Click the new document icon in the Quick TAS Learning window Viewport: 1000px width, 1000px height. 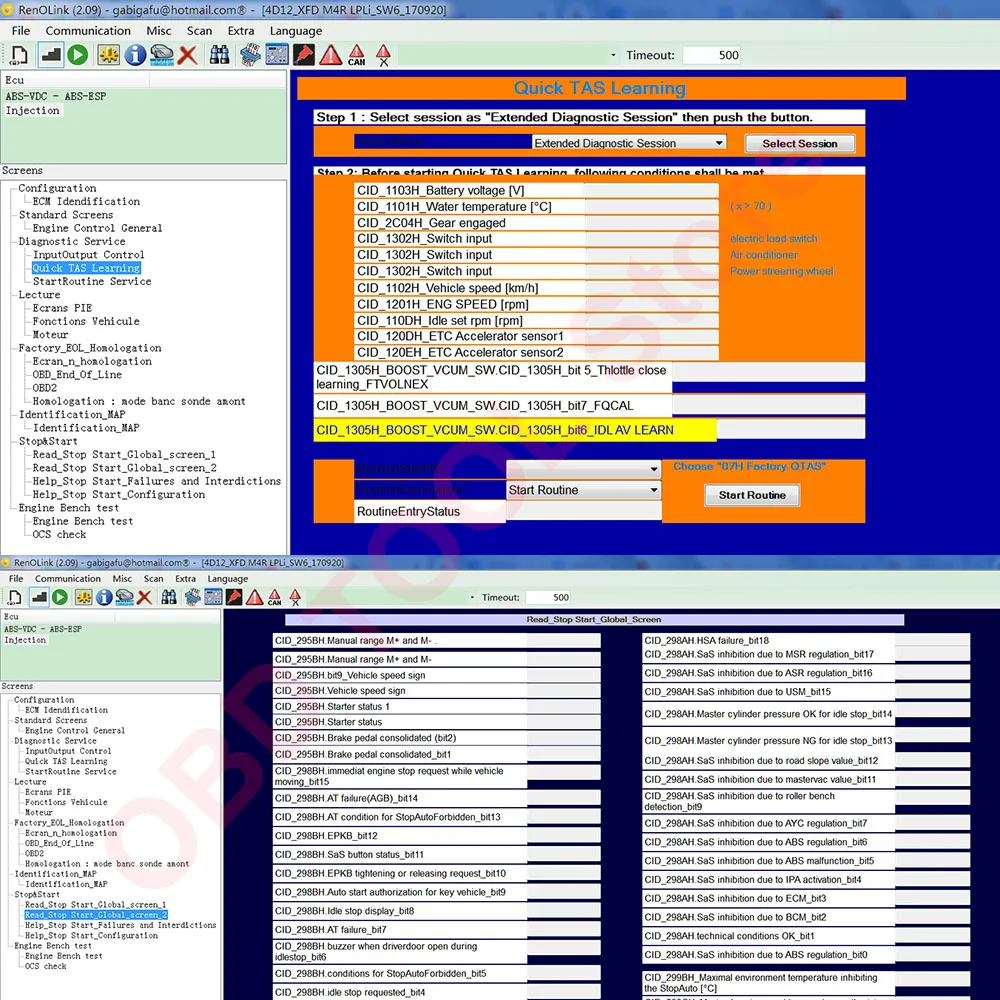coord(18,55)
